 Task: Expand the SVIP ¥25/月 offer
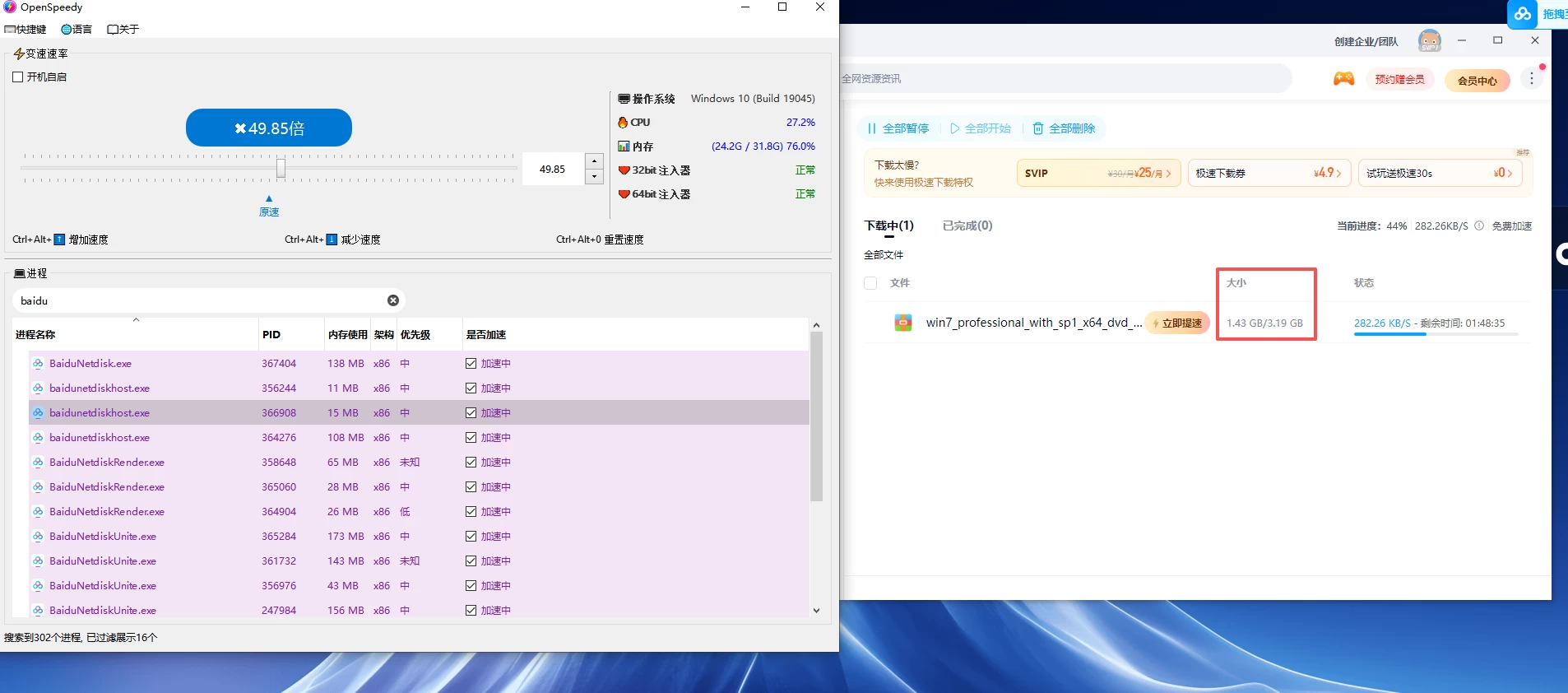[1098, 174]
